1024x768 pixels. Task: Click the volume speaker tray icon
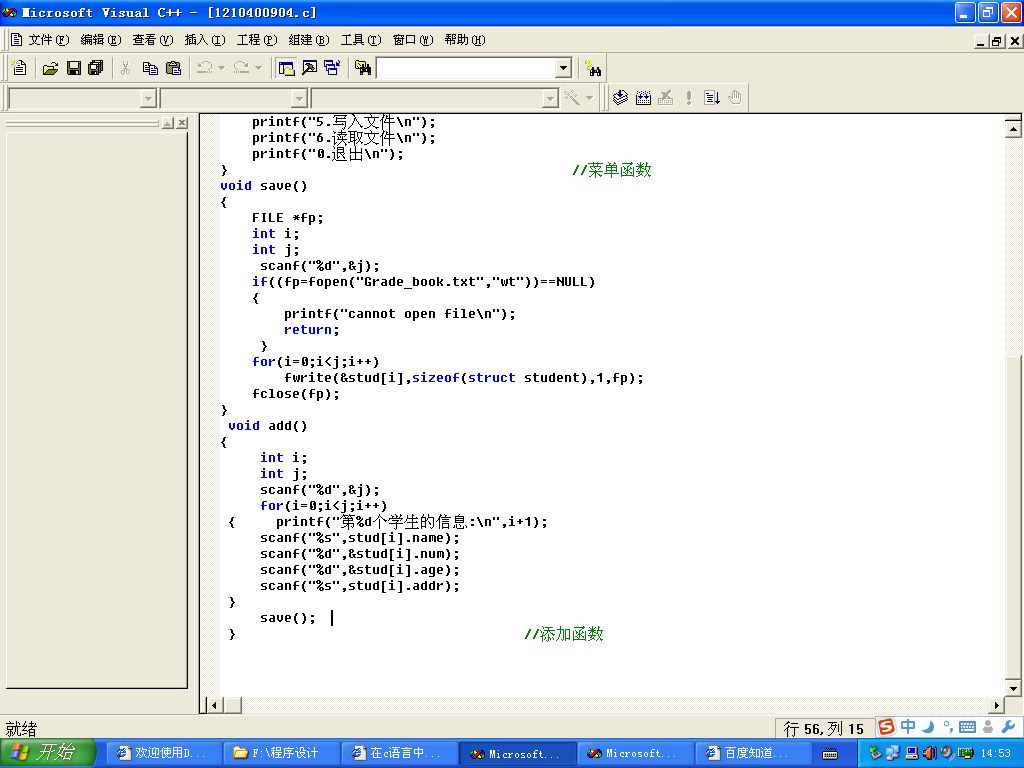click(x=930, y=753)
